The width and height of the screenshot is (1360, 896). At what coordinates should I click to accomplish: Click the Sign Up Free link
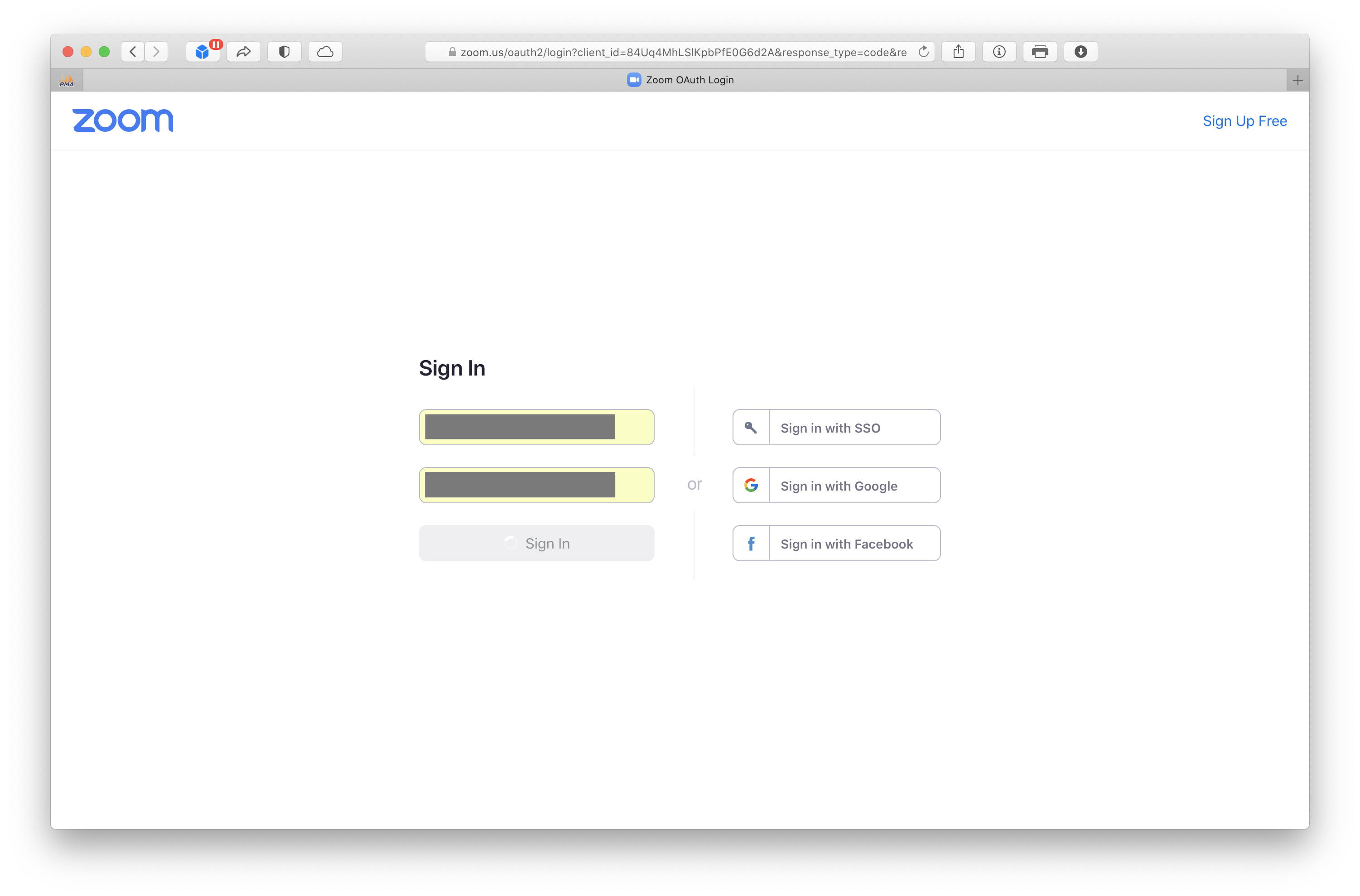(1244, 121)
